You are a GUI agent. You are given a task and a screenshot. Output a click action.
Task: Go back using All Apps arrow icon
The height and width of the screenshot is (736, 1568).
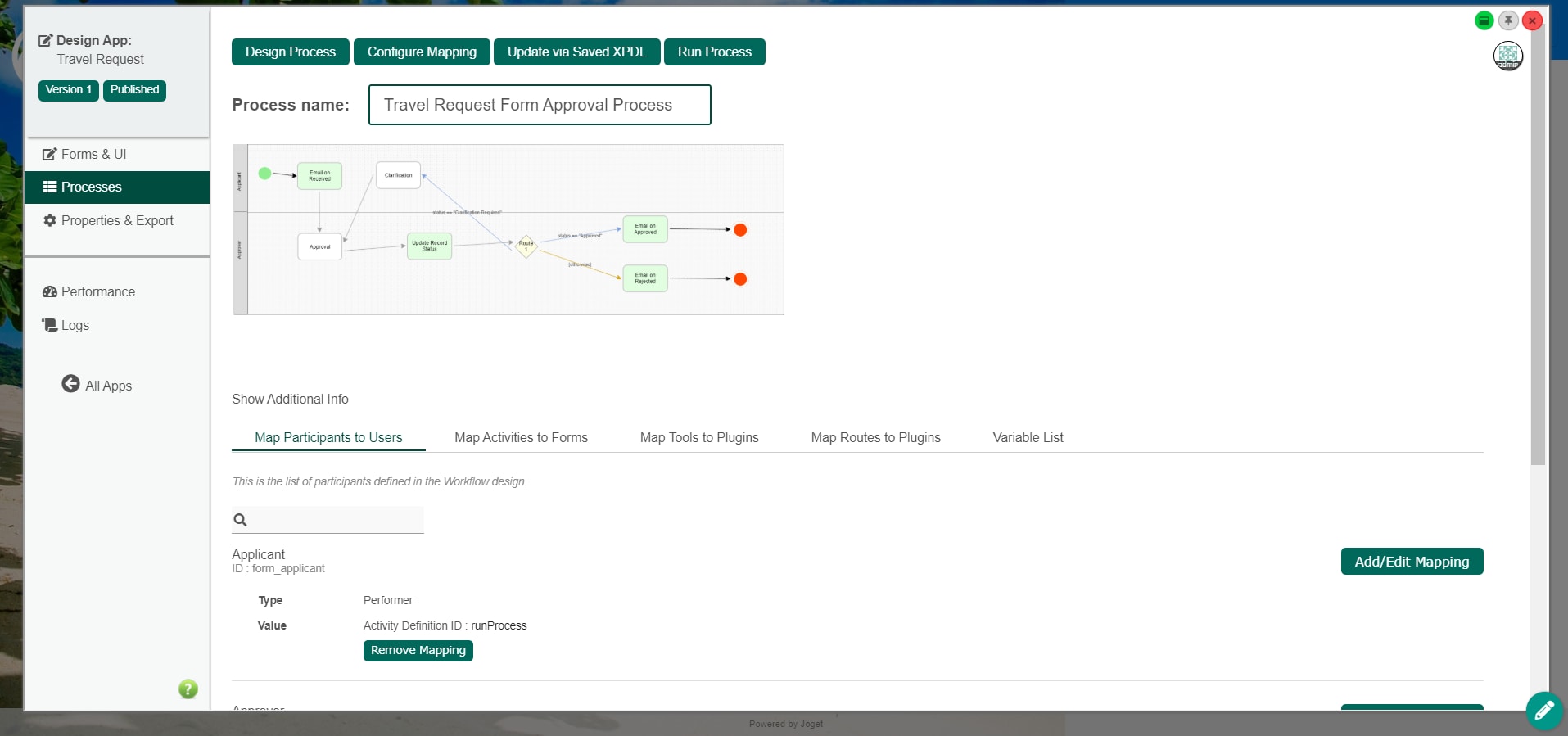(x=71, y=384)
